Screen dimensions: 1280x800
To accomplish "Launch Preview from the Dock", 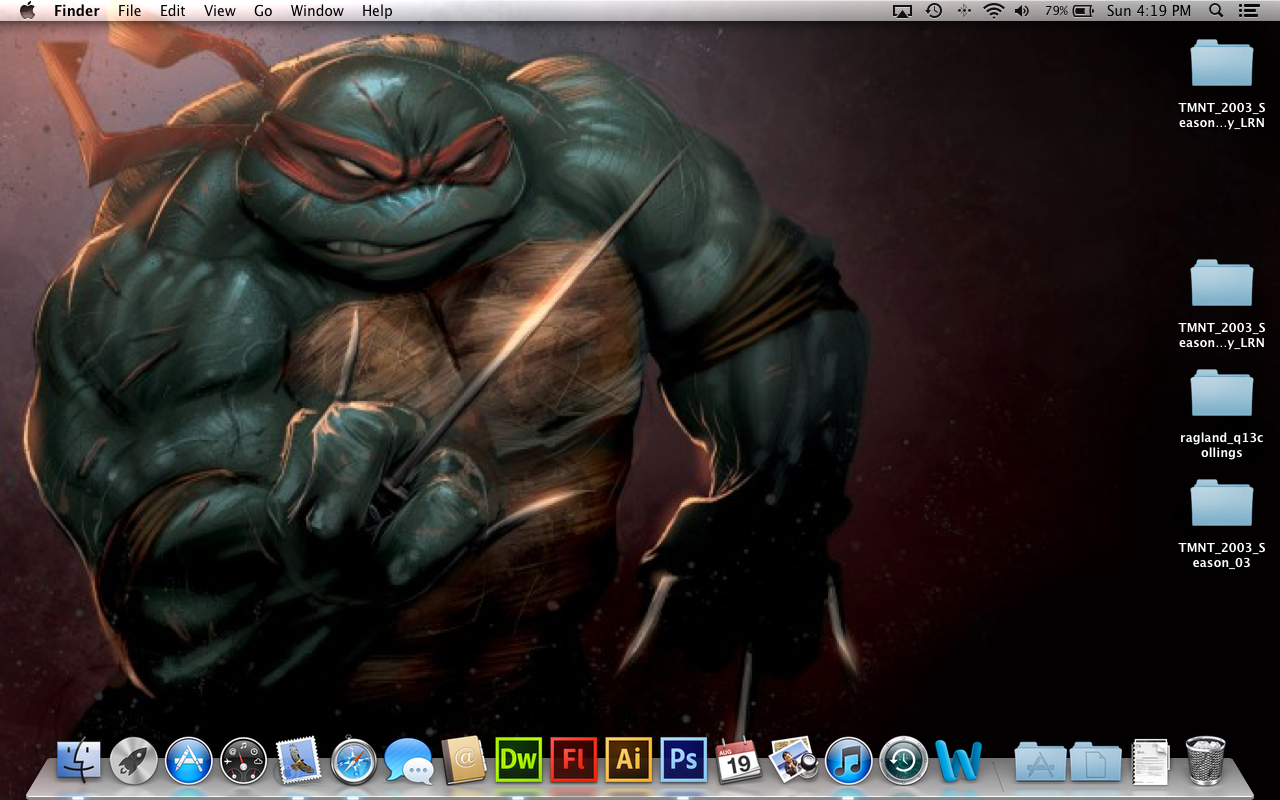I will pos(794,762).
